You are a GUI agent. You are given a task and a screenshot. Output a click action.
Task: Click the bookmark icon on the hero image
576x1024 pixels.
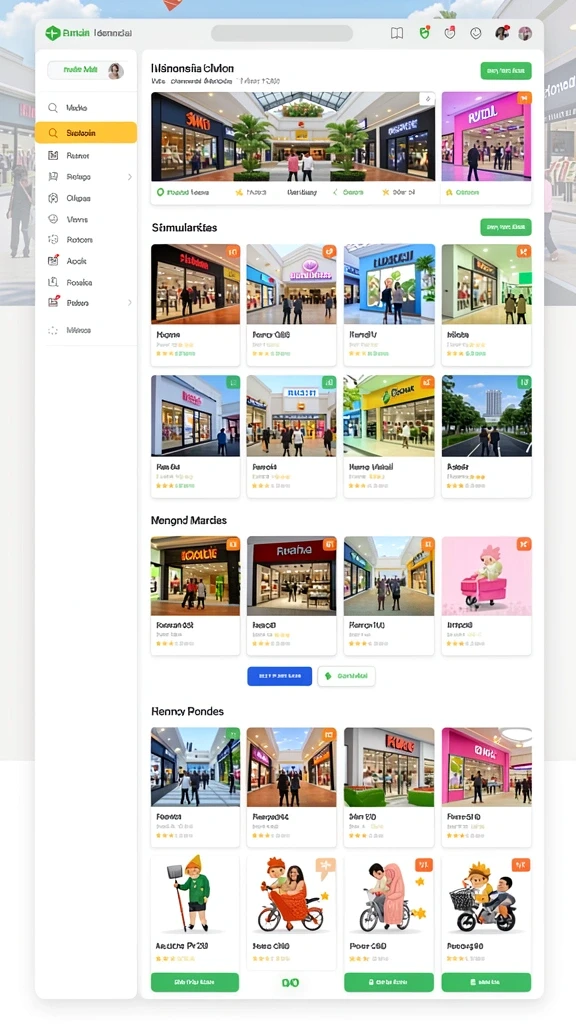427,99
